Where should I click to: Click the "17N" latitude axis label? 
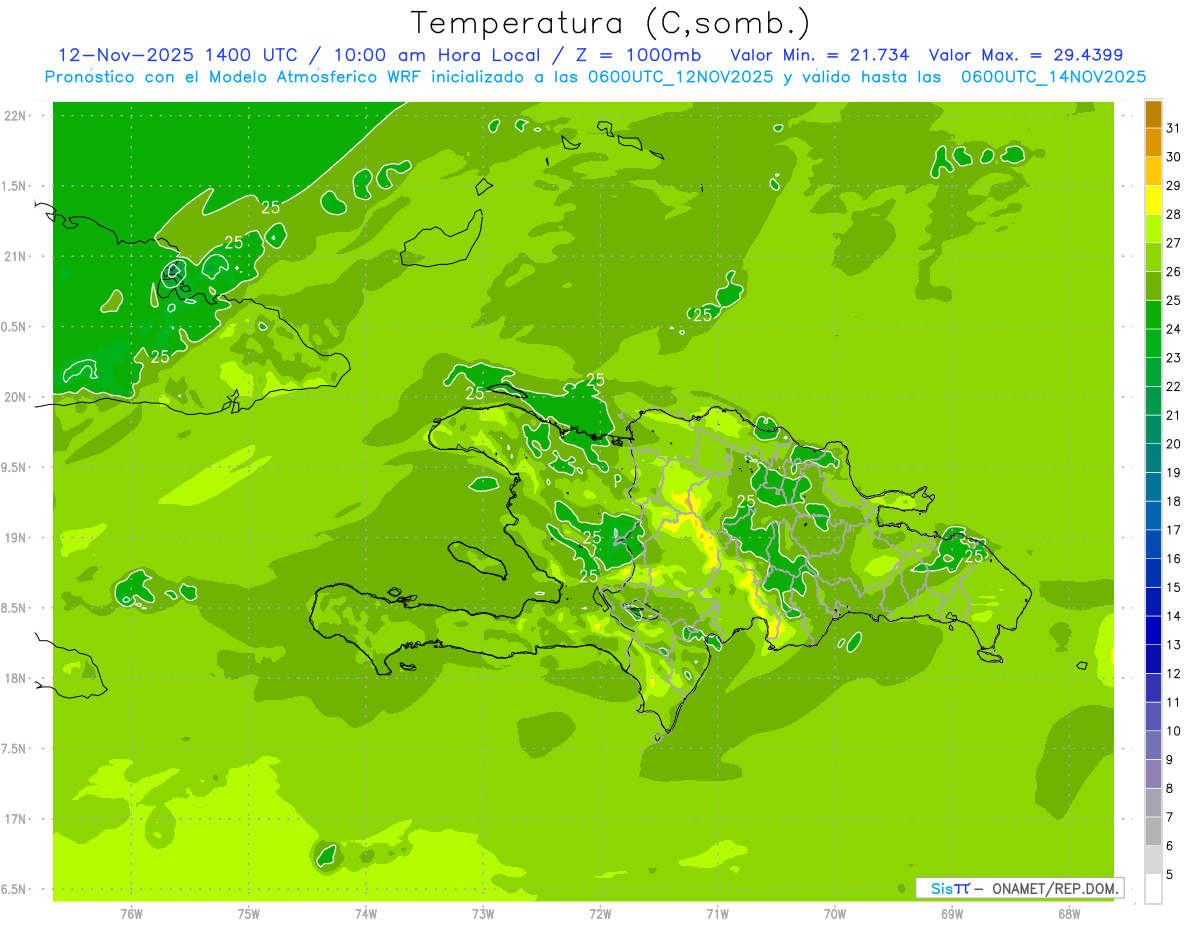pos(16,819)
